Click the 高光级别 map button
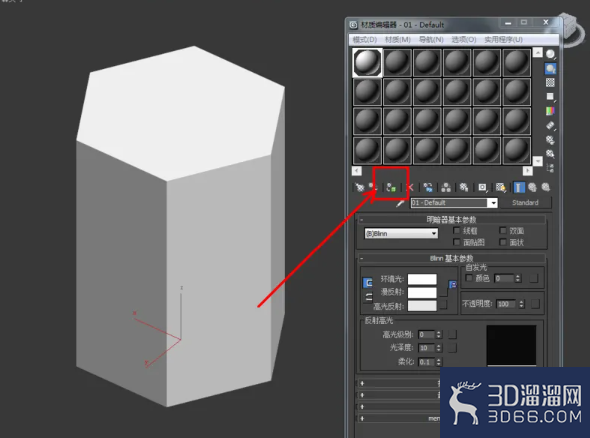590x438 pixels. 453,334
